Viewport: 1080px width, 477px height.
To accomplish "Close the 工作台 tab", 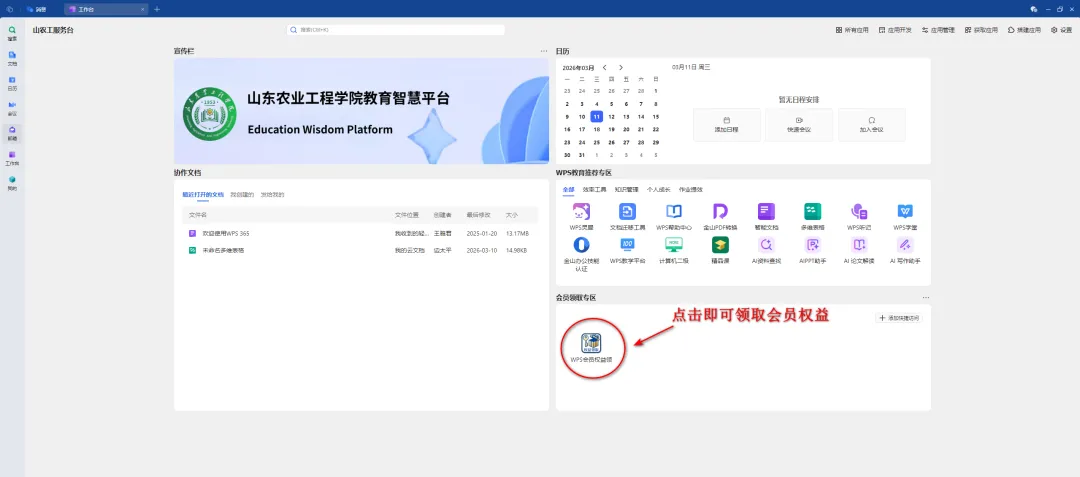I will pyautogui.click(x=143, y=9).
